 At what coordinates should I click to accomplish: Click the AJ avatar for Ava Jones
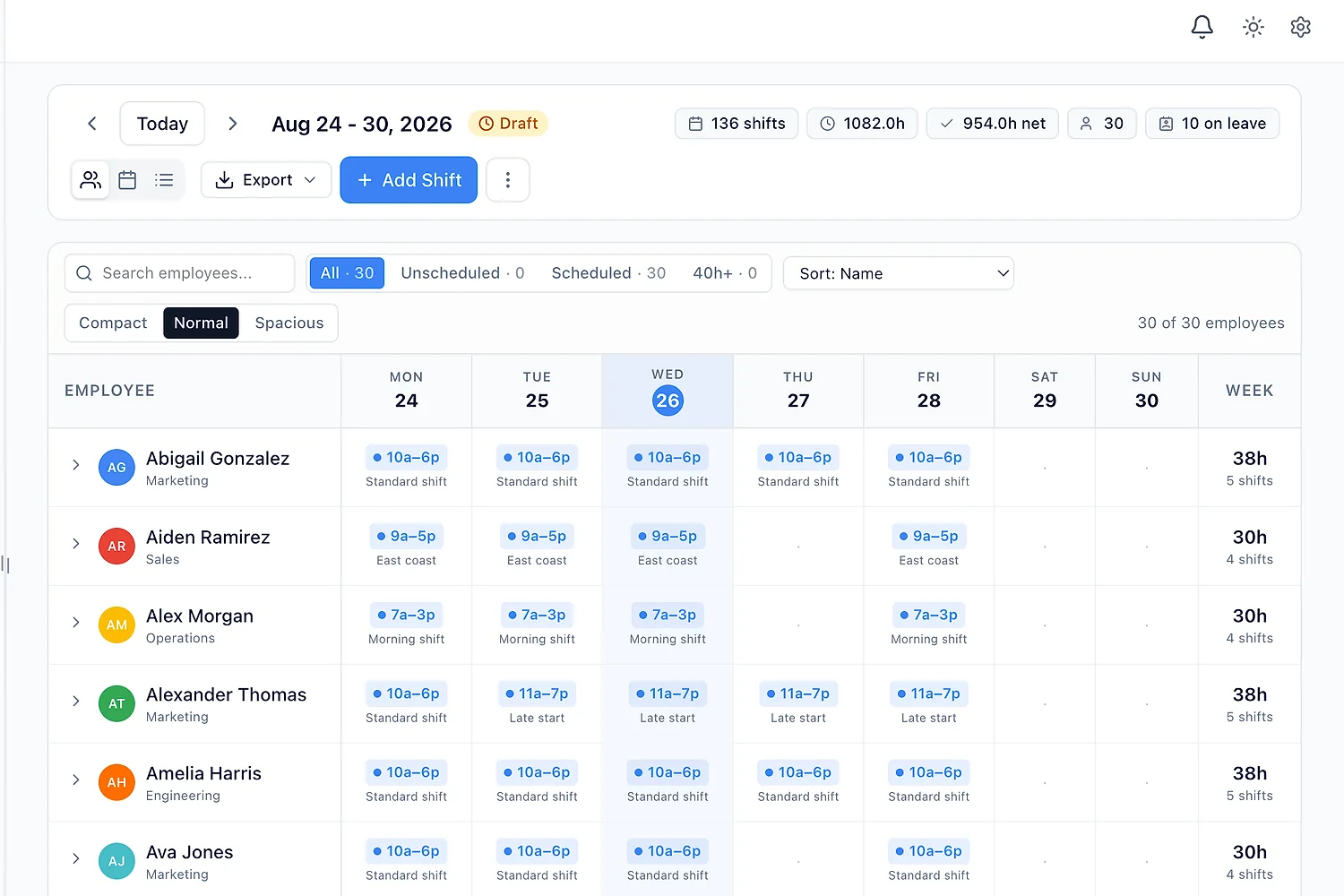116,862
